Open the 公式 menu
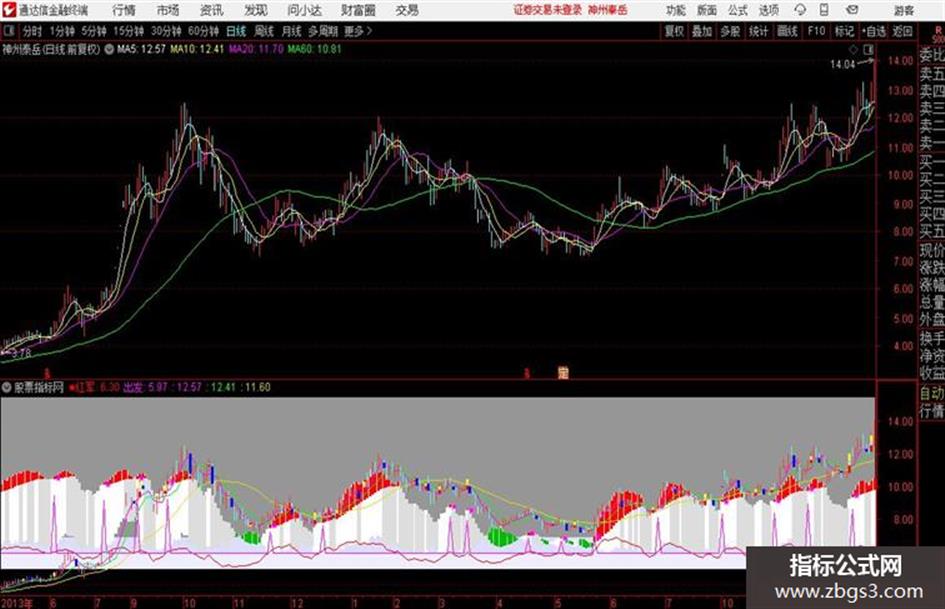This screenshot has height=609, width=945. [738, 10]
